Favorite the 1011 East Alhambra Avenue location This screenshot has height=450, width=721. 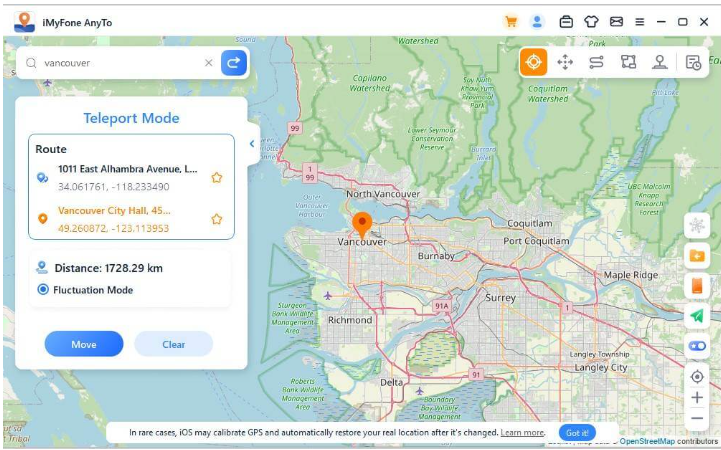pos(217,177)
